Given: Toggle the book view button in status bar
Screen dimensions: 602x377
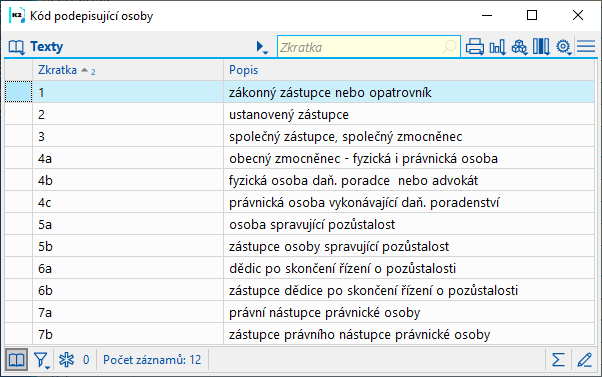Looking at the screenshot, I should click(17, 360).
